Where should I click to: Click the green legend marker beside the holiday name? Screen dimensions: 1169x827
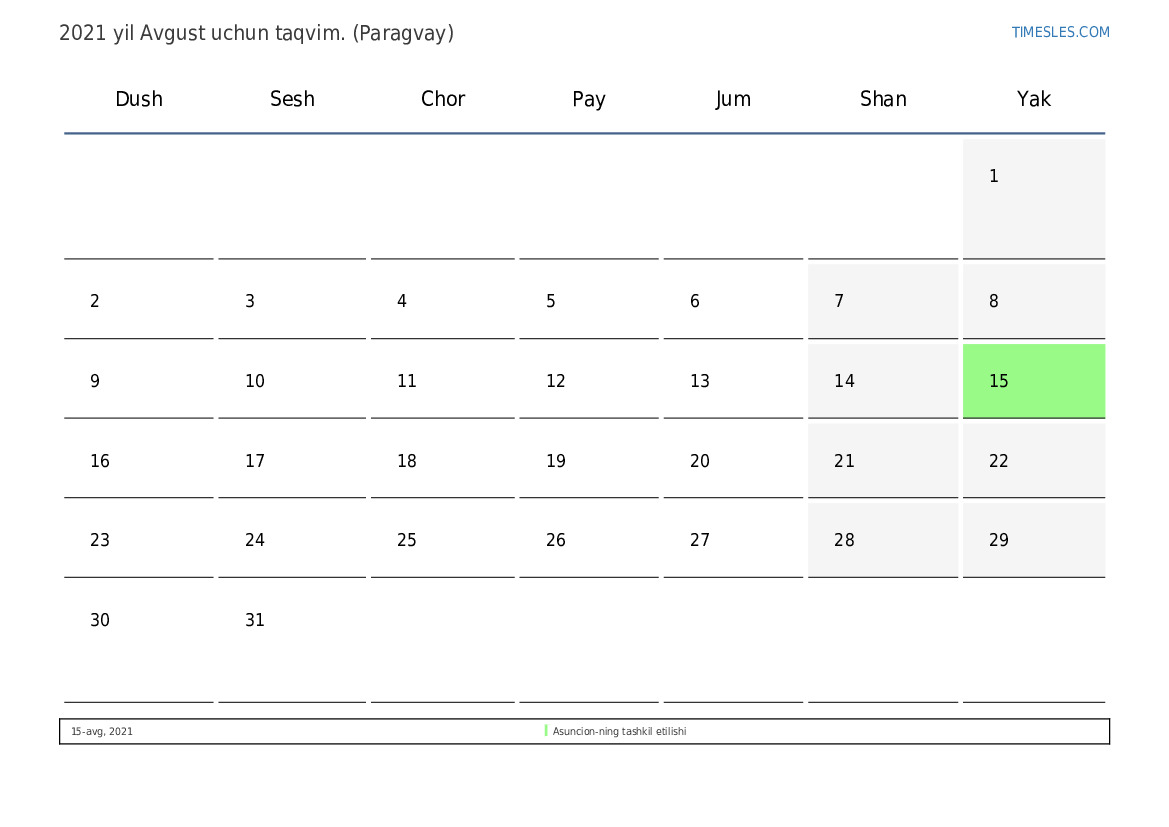coord(546,731)
